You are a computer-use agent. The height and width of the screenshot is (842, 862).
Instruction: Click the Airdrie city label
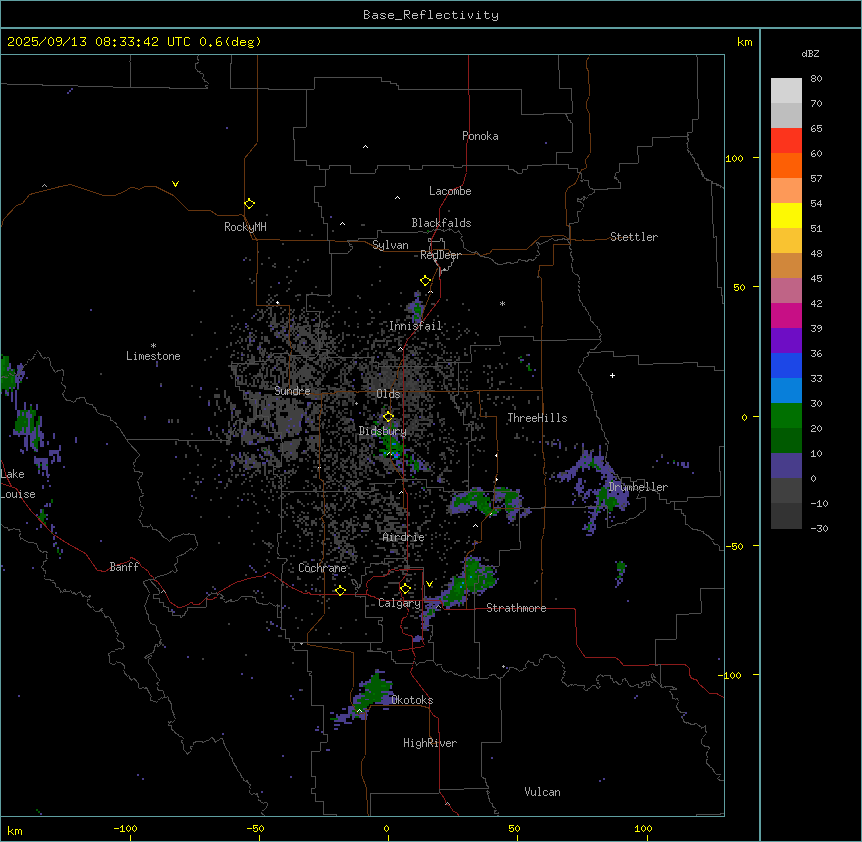pyautogui.click(x=404, y=537)
